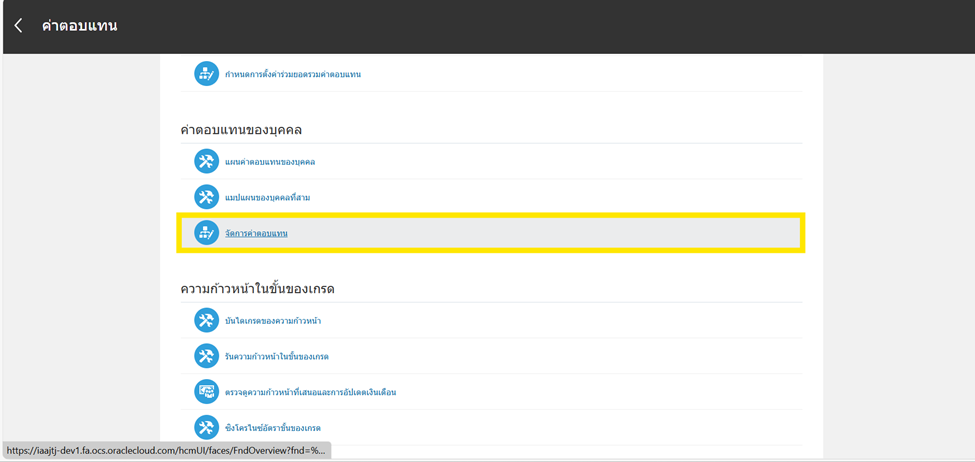This screenshot has width=975, height=462.
Task: Open the แมปแผนของบุคคลที่สาม link
Action: click(267, 198)
